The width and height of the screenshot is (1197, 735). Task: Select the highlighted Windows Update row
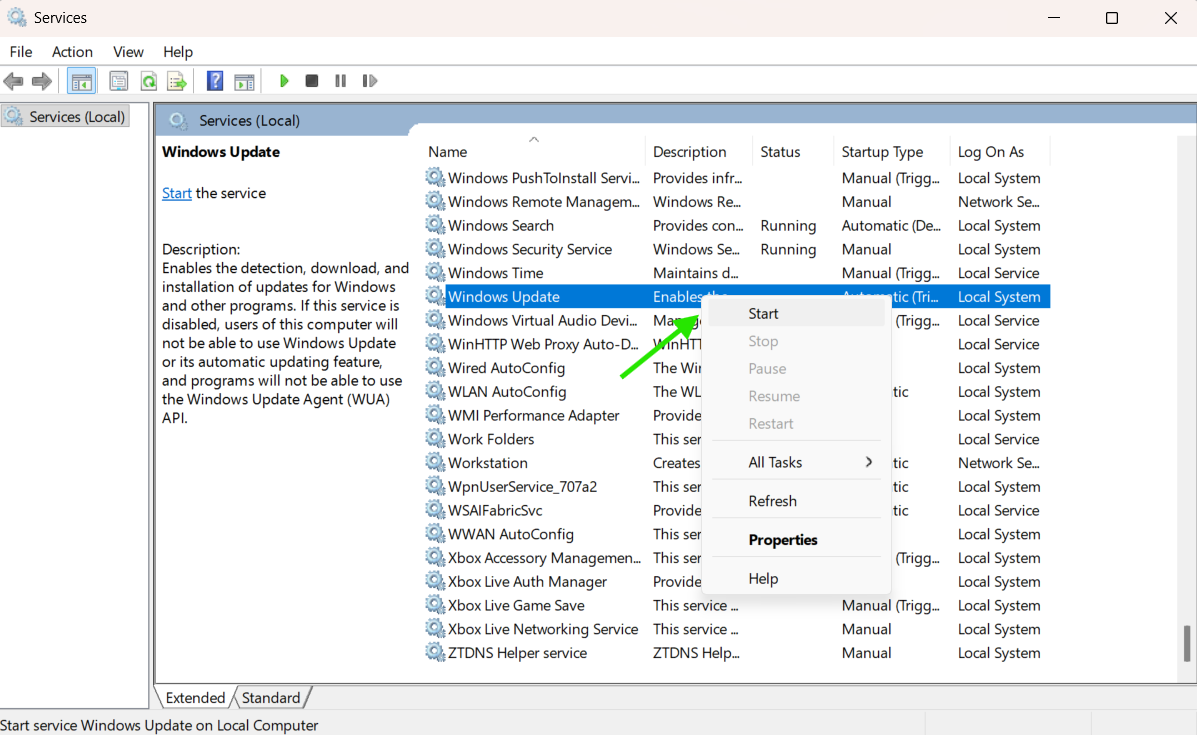click(737, 296)
